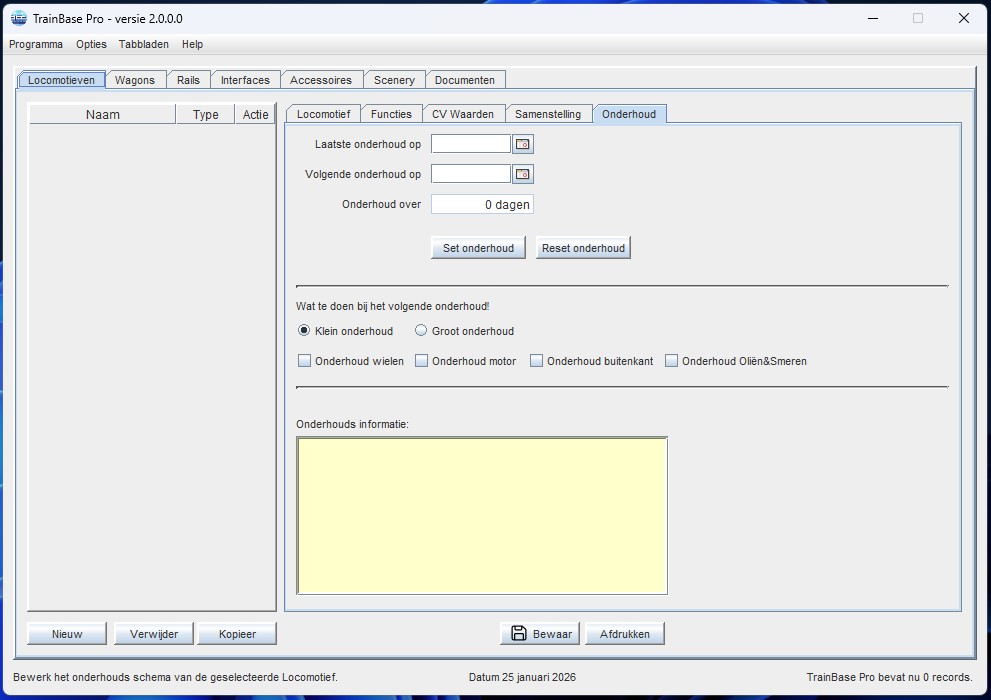
Task: Click in the Onderhouds informatie text area
Action: click(482, 516)
